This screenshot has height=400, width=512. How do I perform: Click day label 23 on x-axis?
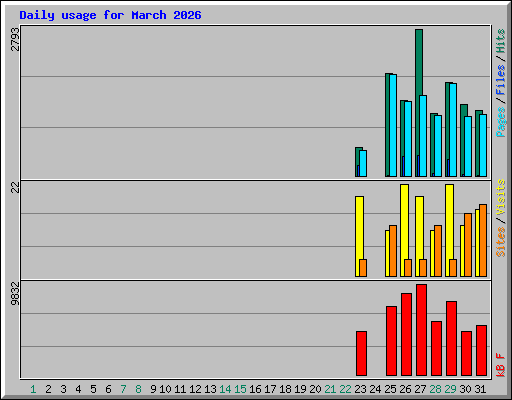[x=360, y=389]
